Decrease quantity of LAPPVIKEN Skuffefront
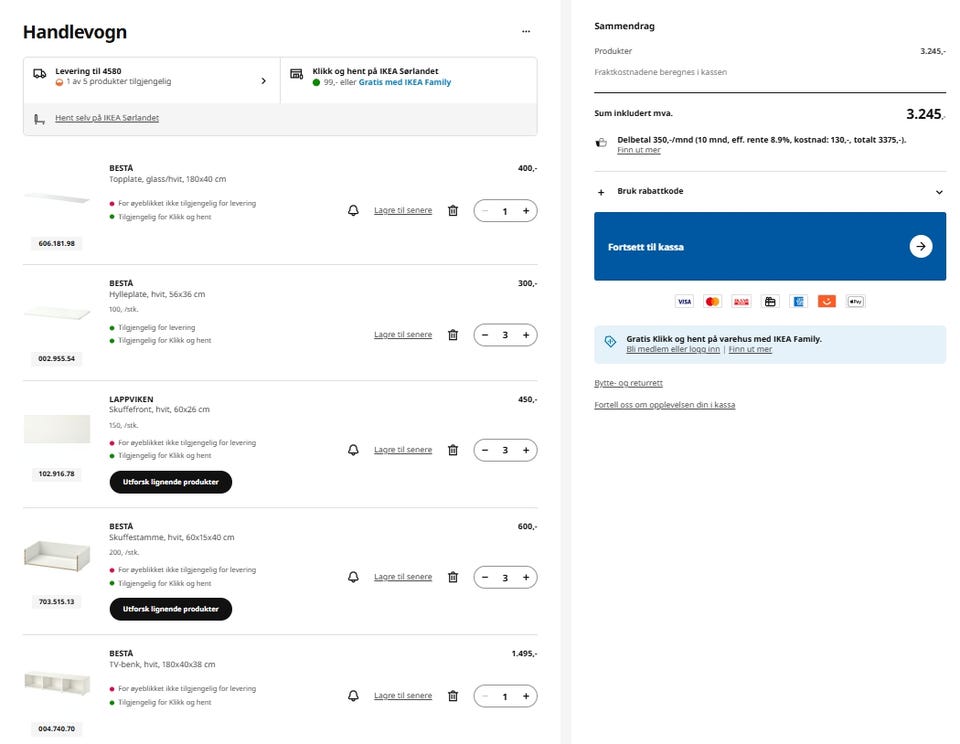960x744 pixels. click(x=485, y=450)
